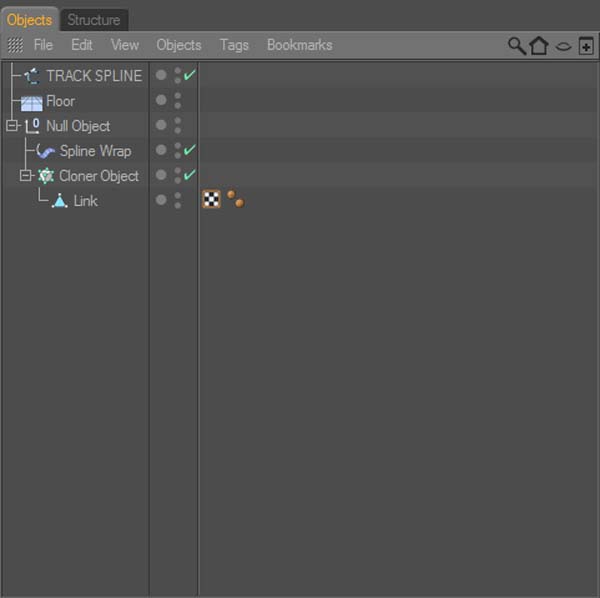Click the Floor object icon

31,103
